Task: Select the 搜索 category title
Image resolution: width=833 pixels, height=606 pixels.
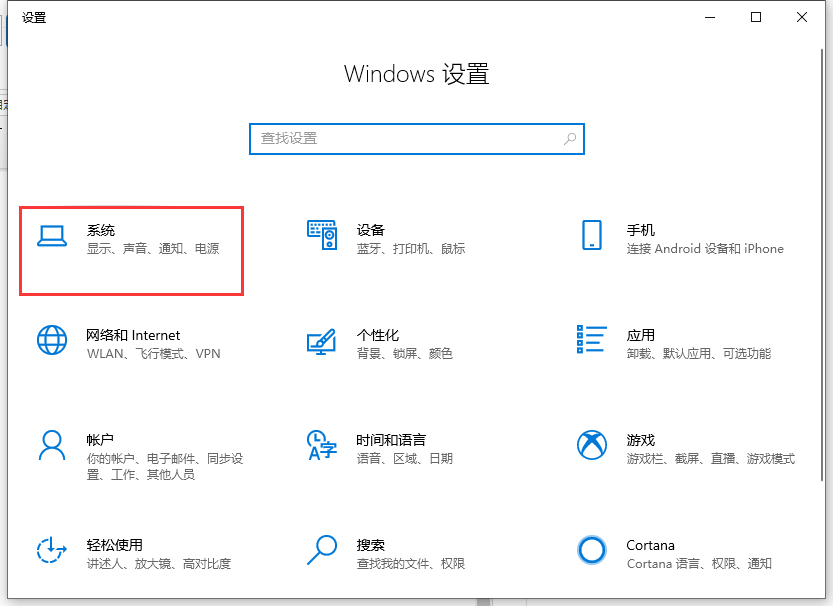Action: (370, 545)
